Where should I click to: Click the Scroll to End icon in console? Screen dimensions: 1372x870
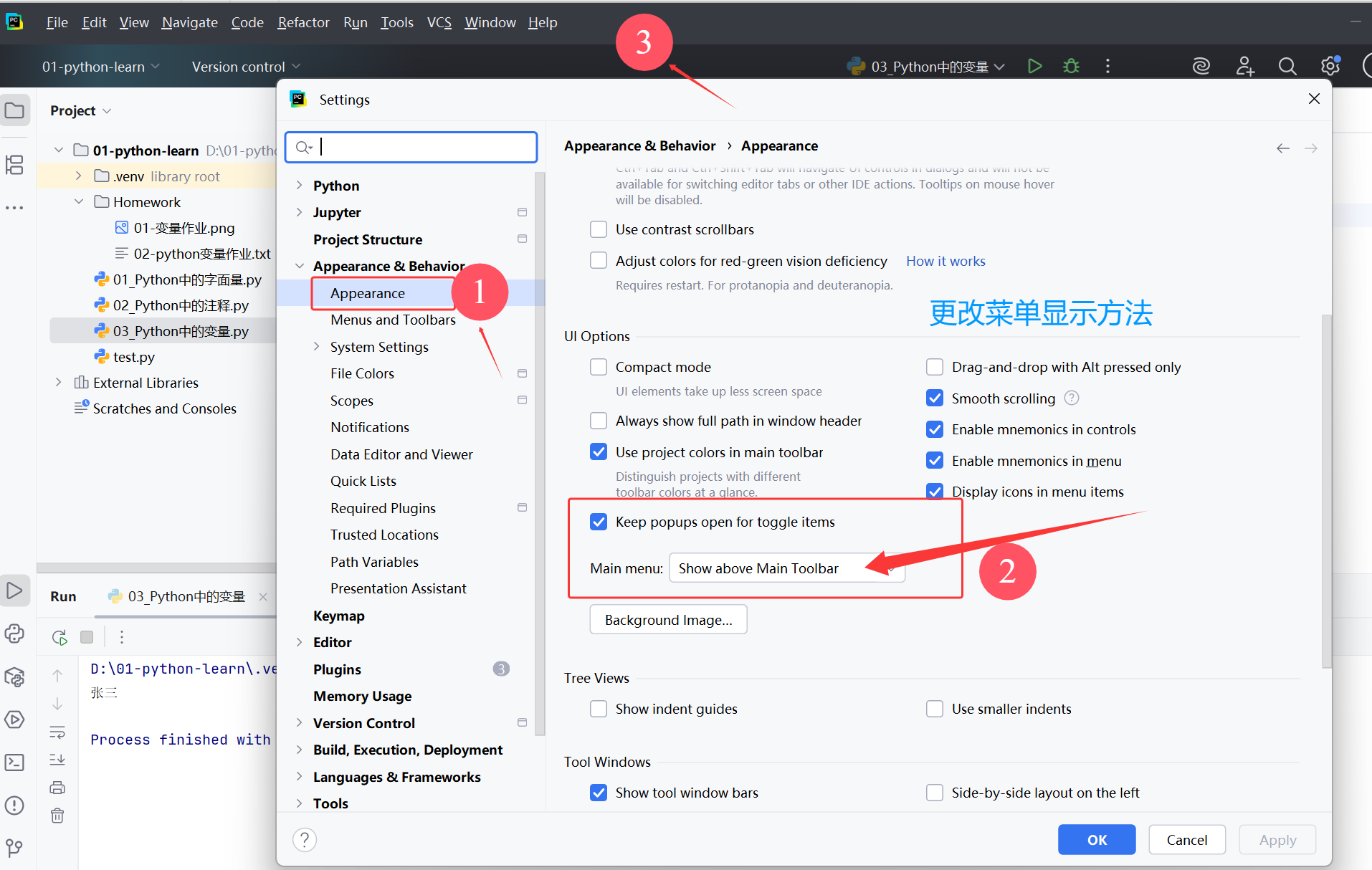point(57,760)
